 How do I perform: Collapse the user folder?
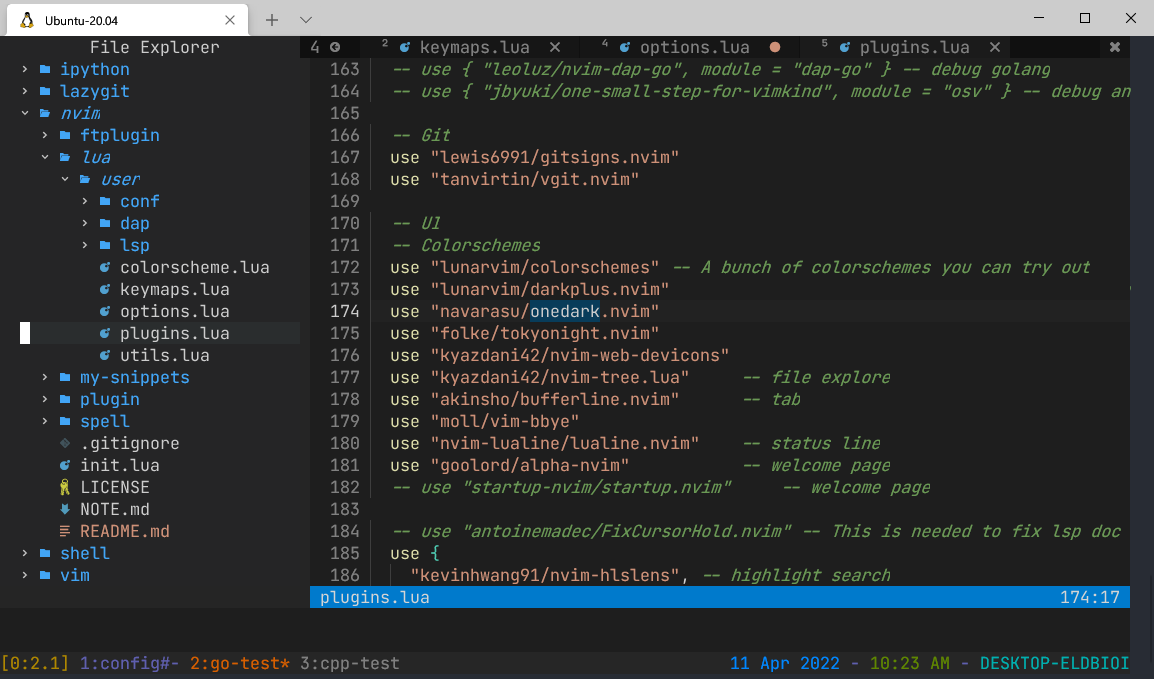coord(65,180)
